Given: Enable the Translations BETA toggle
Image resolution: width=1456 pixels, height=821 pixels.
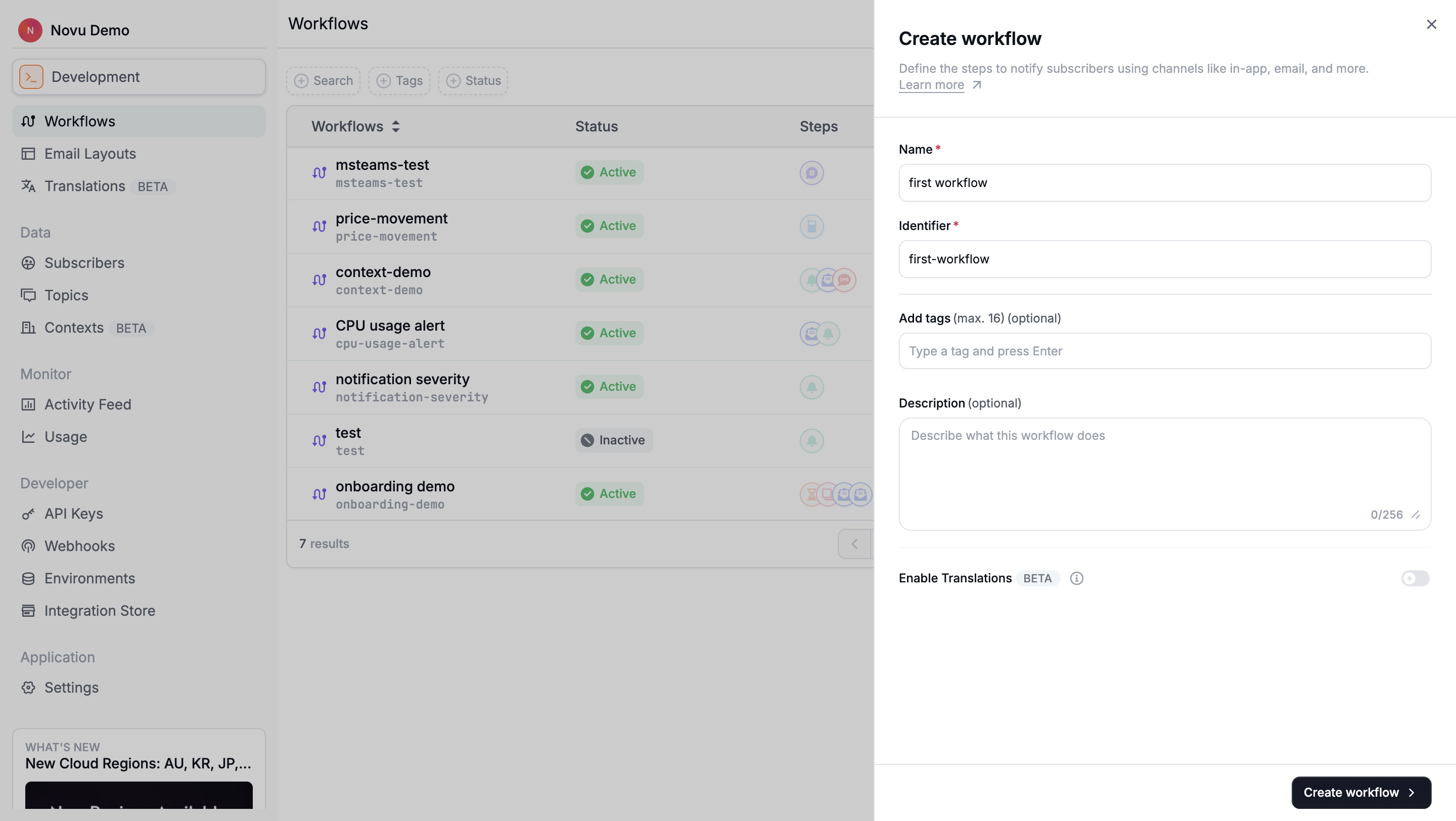Looking at the screenshot, I should [x=1415, y=578].
